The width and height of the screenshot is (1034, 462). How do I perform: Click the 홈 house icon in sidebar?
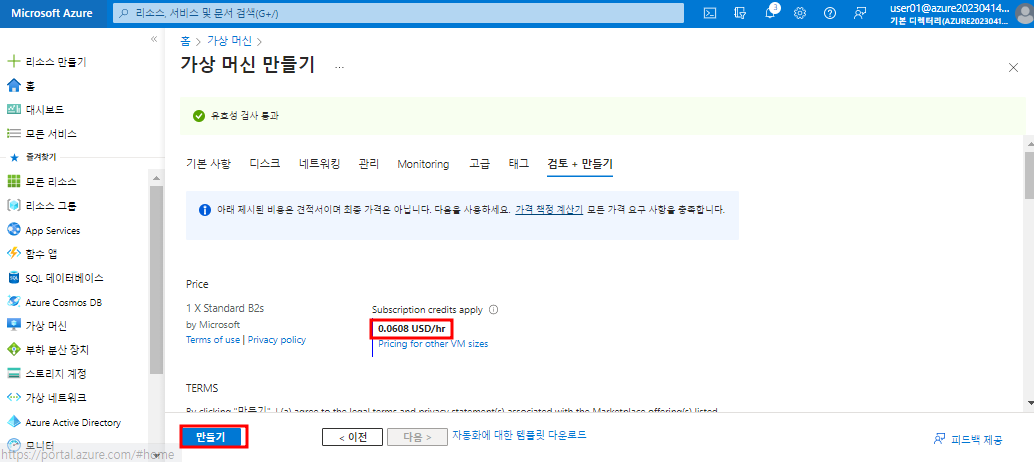pos(13,86)
